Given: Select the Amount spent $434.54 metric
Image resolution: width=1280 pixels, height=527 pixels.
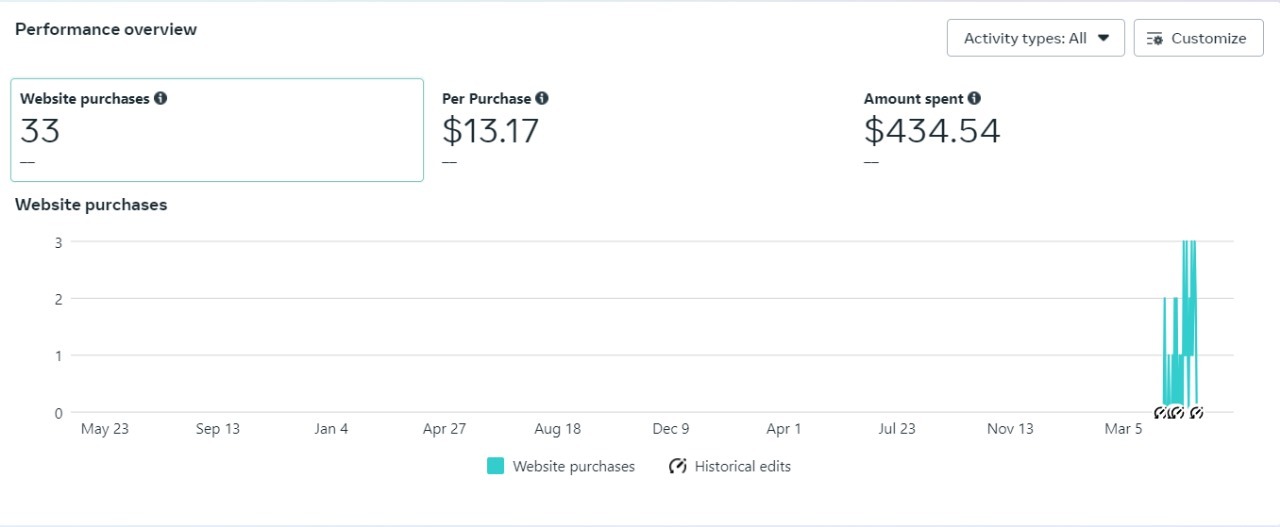Looking at the screenshot, I should point(931,131).
